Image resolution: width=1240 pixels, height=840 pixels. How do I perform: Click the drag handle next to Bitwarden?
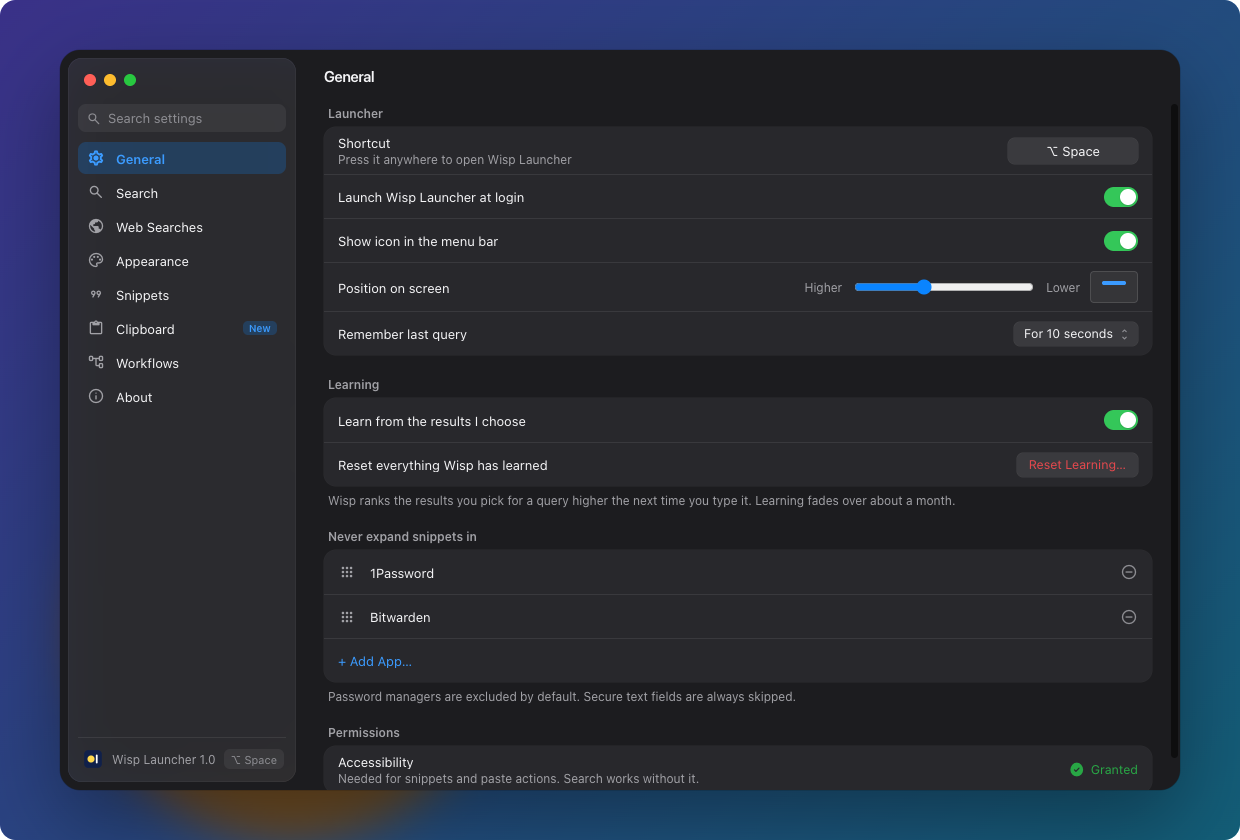[347, 617]
